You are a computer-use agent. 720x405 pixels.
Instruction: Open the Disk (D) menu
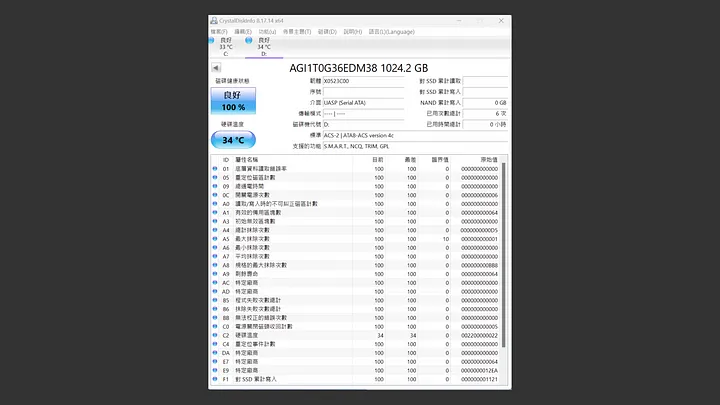point(327,32)
